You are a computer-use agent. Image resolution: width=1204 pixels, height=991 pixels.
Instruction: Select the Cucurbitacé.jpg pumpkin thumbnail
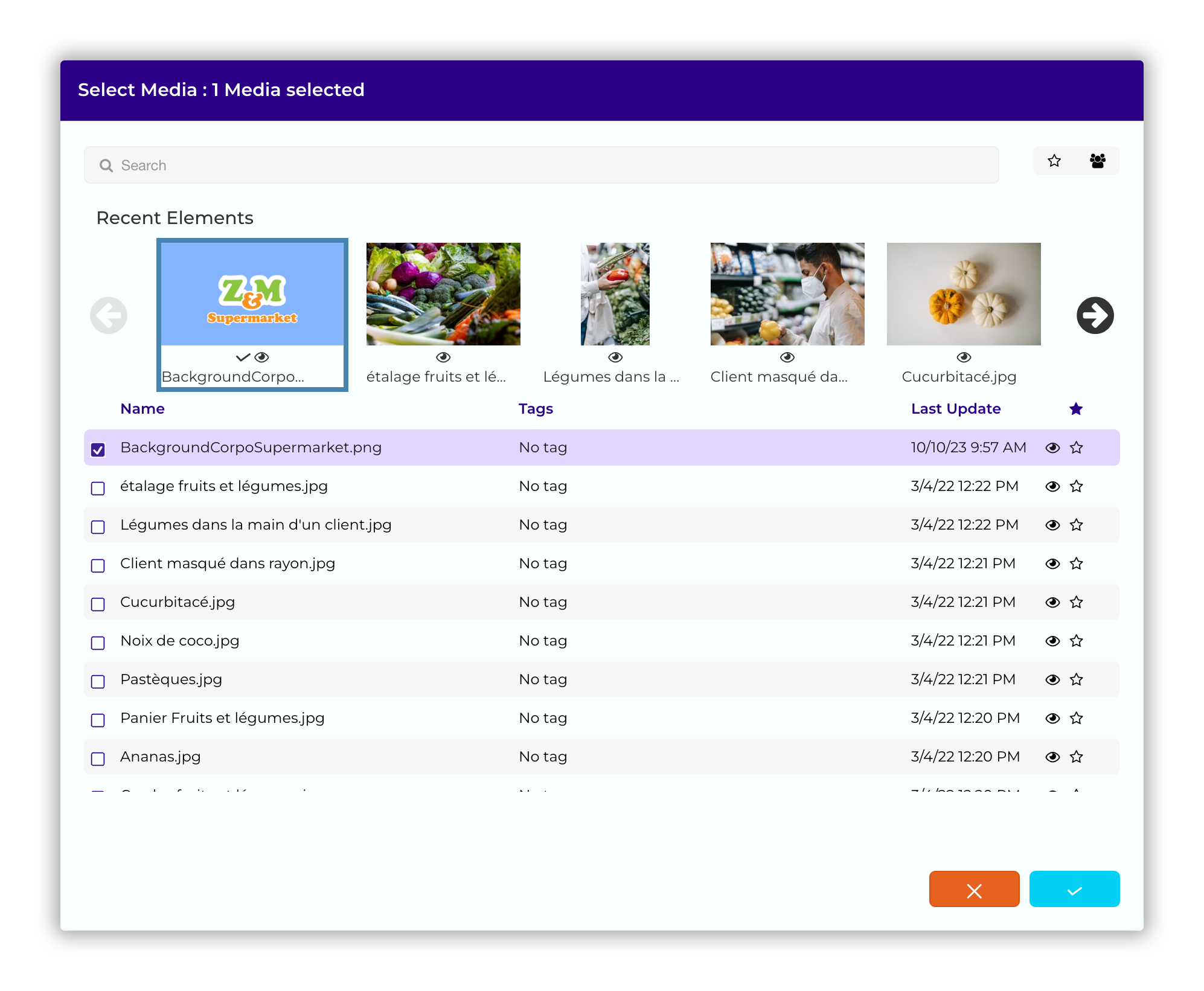[x=964, y=294]
